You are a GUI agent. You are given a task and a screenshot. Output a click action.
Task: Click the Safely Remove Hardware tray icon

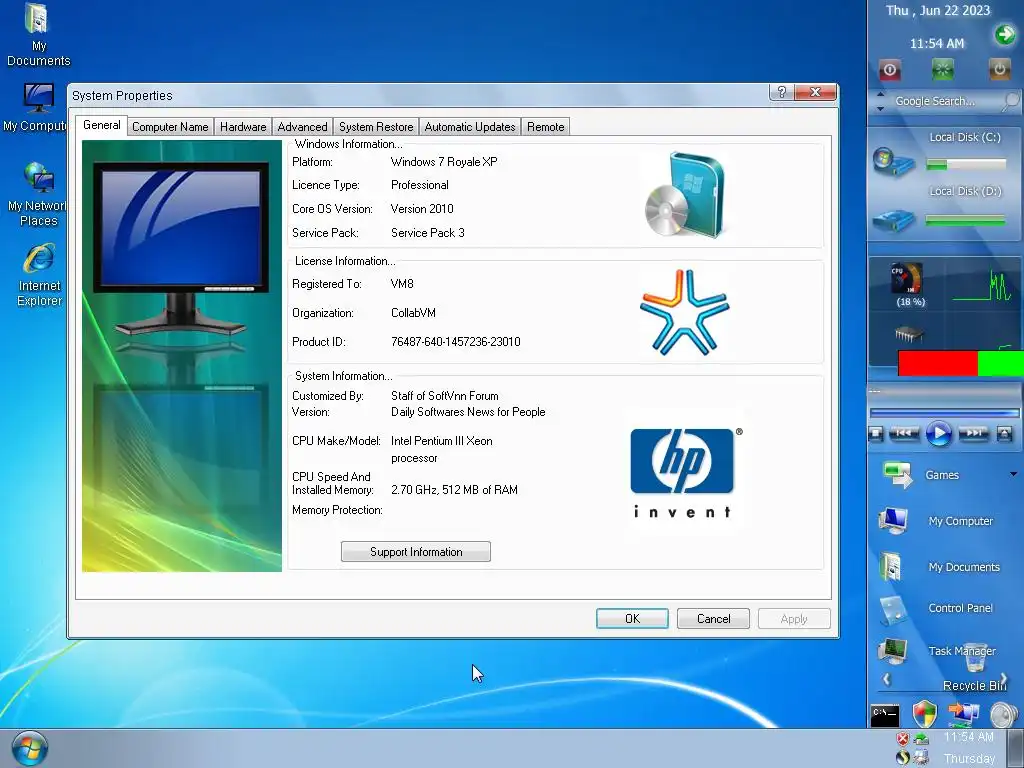tap(921, 739)
